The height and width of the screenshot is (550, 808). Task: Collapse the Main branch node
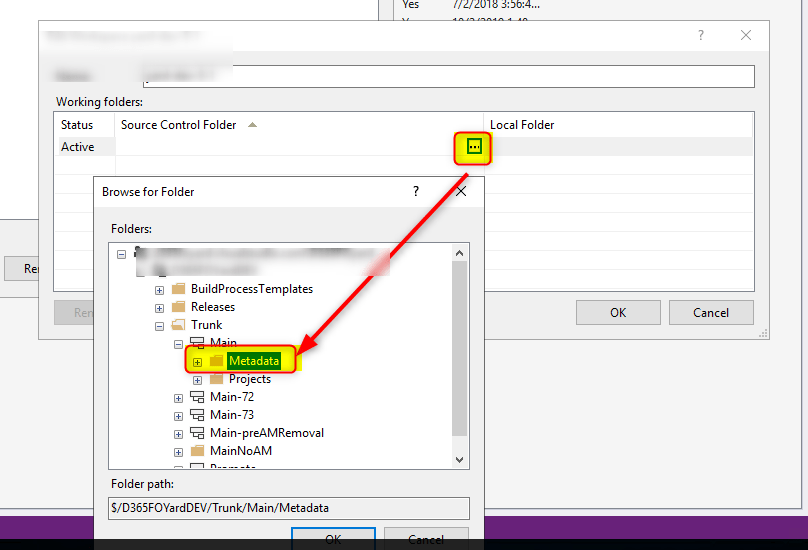(x=178, y=343)
